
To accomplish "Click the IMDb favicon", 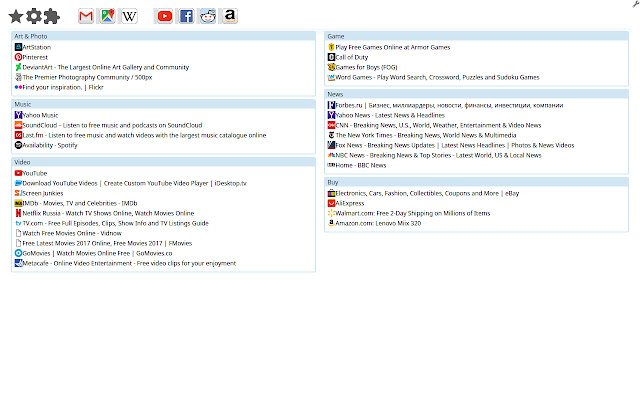I will (x=18, y=203).
